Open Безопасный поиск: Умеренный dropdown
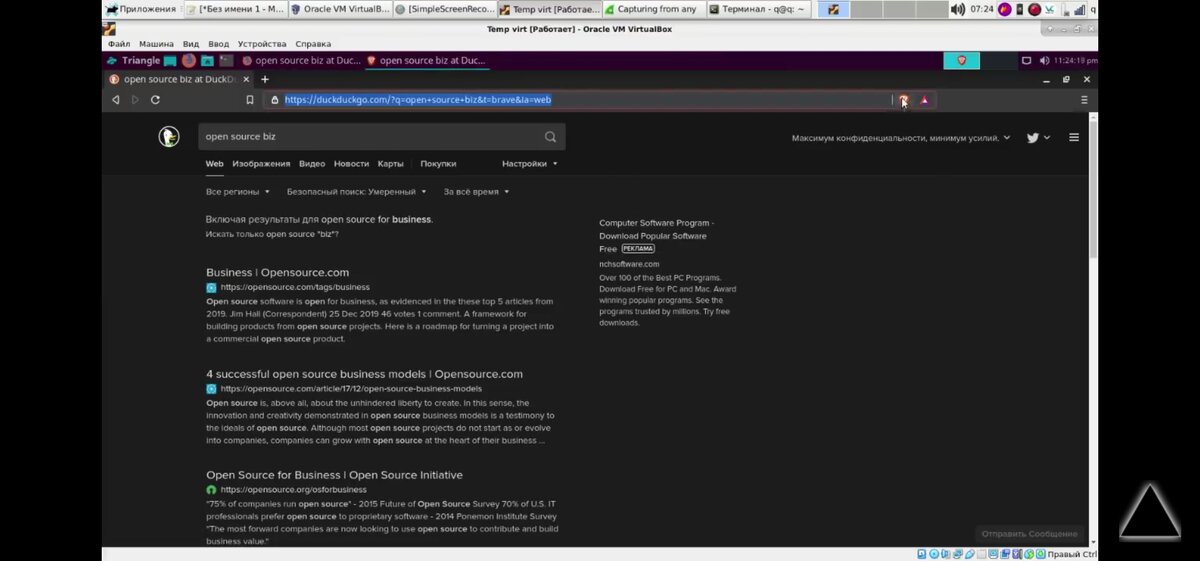This screenshot has width=1200, height=561. pyautogui.click(x=356, y=191)
